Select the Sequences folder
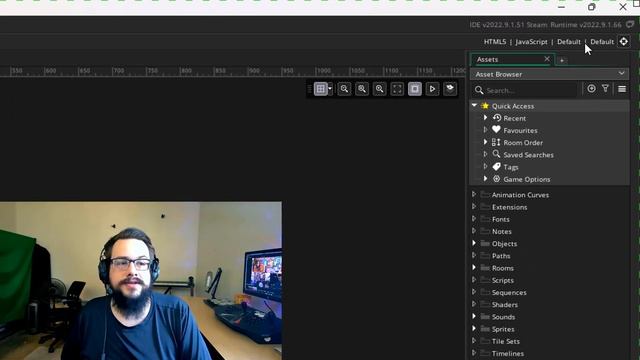Image resolution: width=640 pixels, height=360 pixels. (509, 293)
